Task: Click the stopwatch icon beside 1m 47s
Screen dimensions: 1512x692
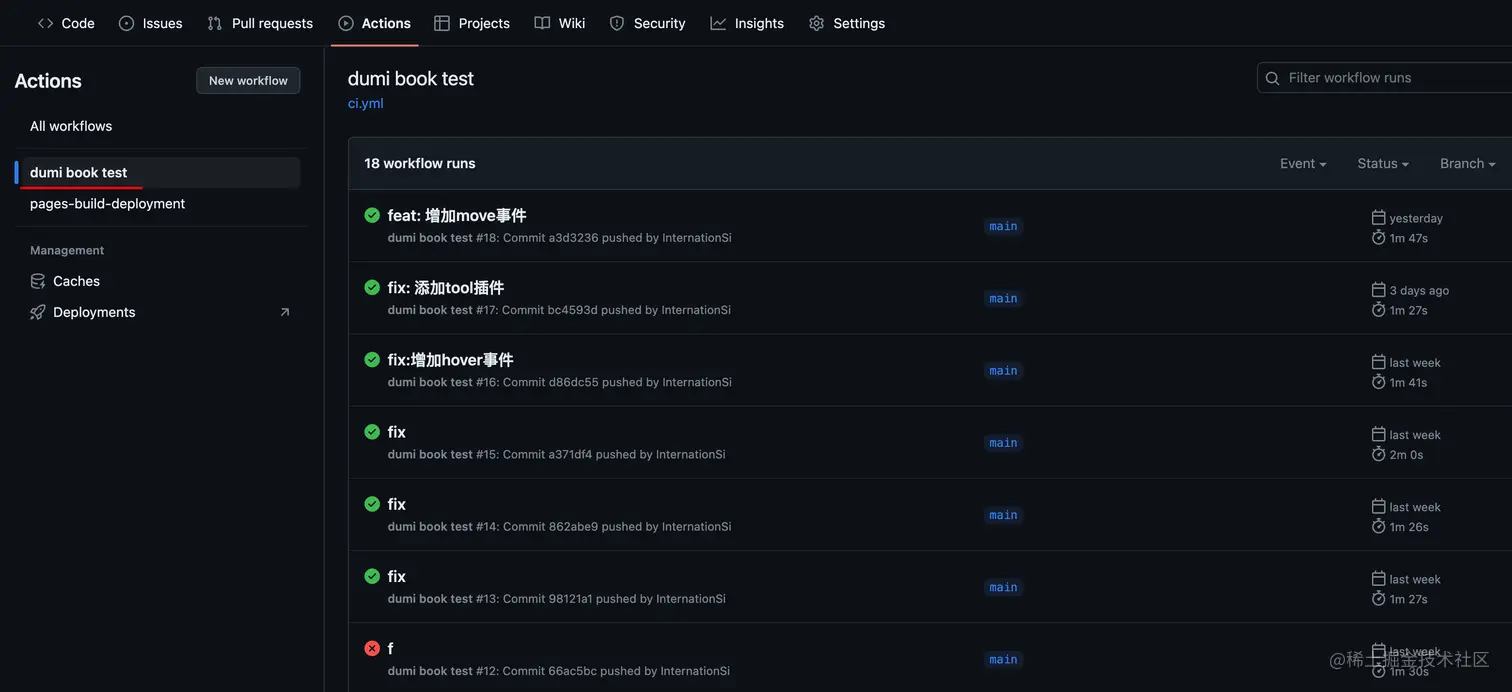Action: tap(1378, 238)
